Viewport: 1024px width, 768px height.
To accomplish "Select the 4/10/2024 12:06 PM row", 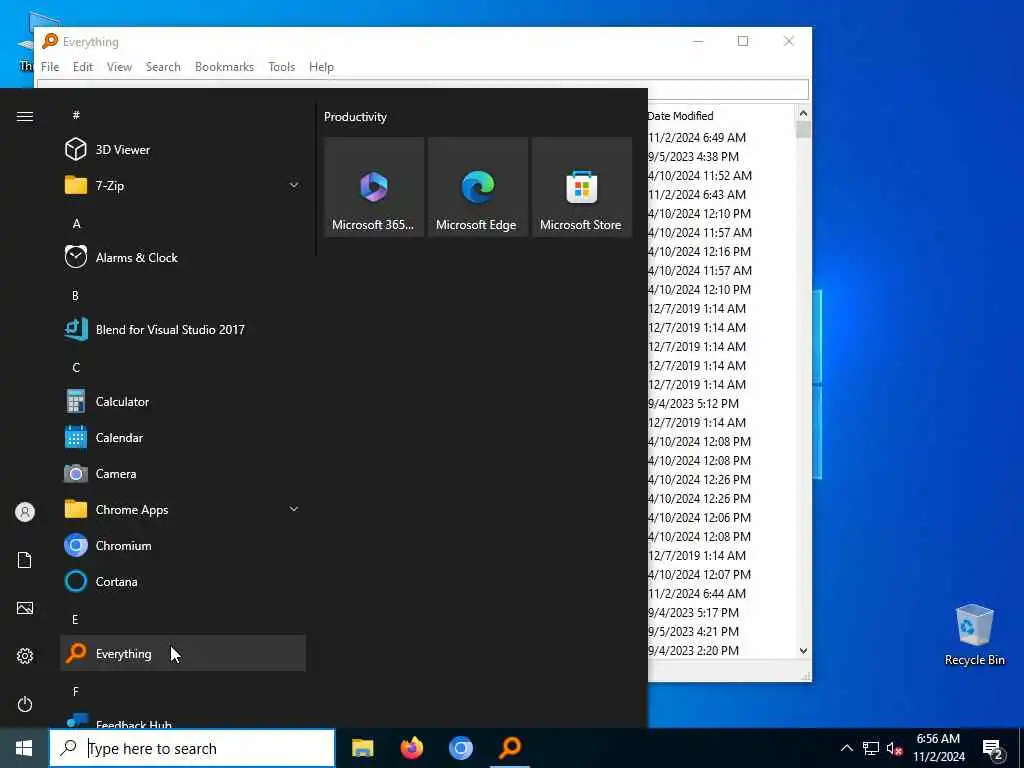I will coord(699,517).
